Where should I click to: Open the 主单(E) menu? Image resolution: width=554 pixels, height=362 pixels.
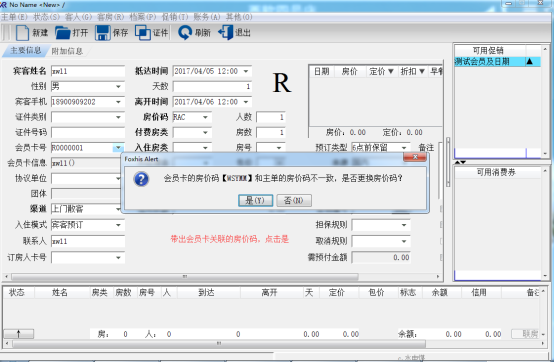[x=14, y=17]
